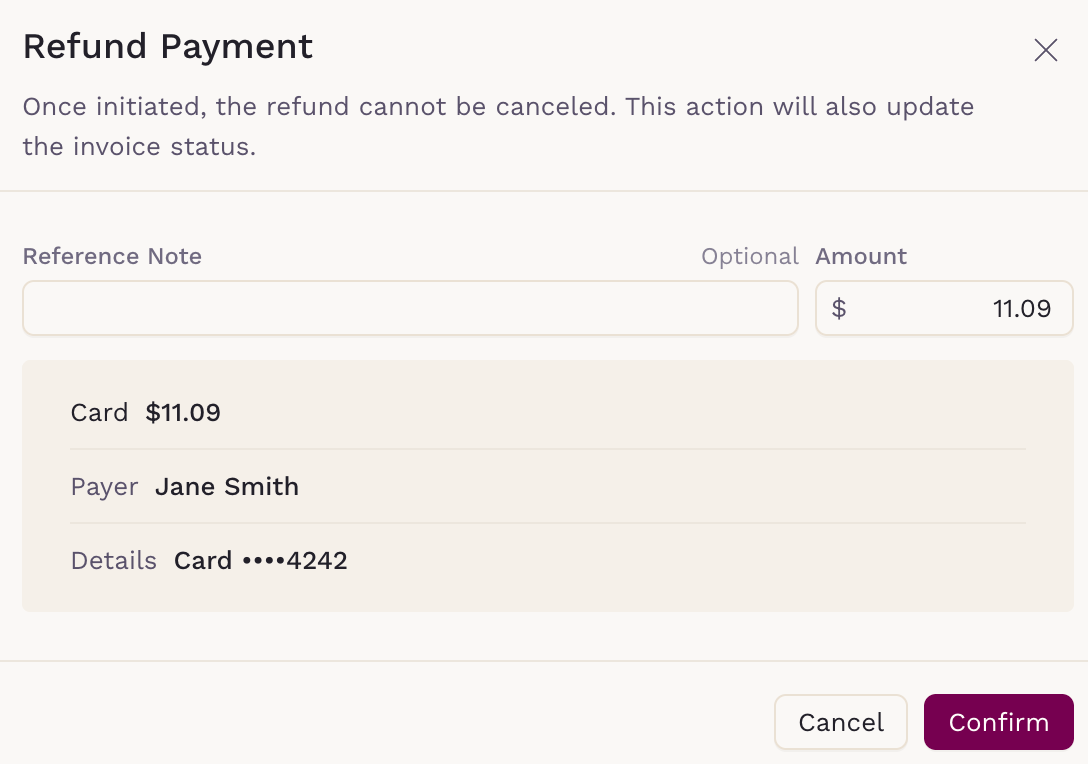The height and width of the screenshot is (764, 1088).
Task: Click the masked dots before 4242
Action: tap(264, 561)
